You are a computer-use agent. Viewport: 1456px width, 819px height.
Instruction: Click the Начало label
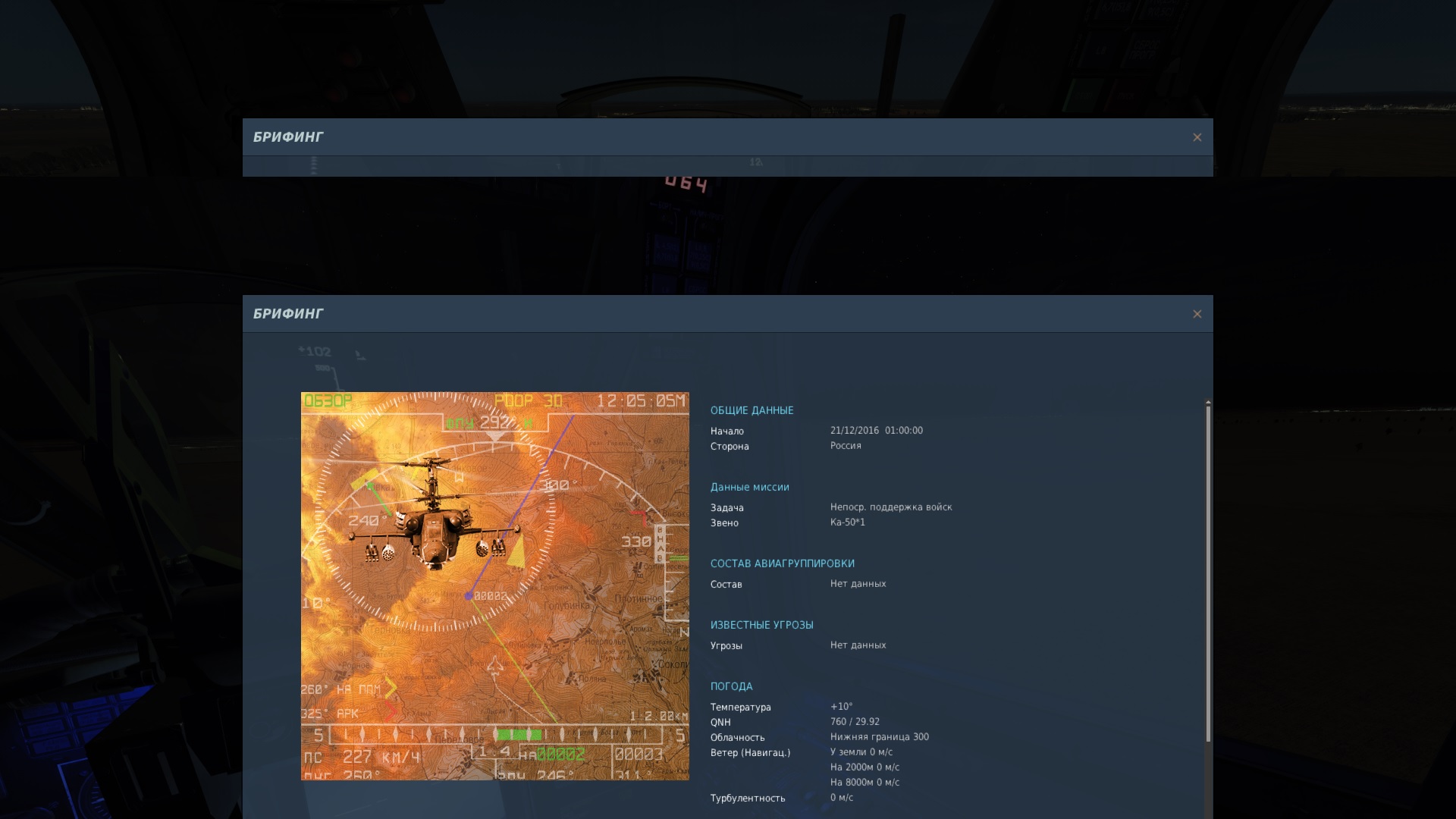point(726,431)
